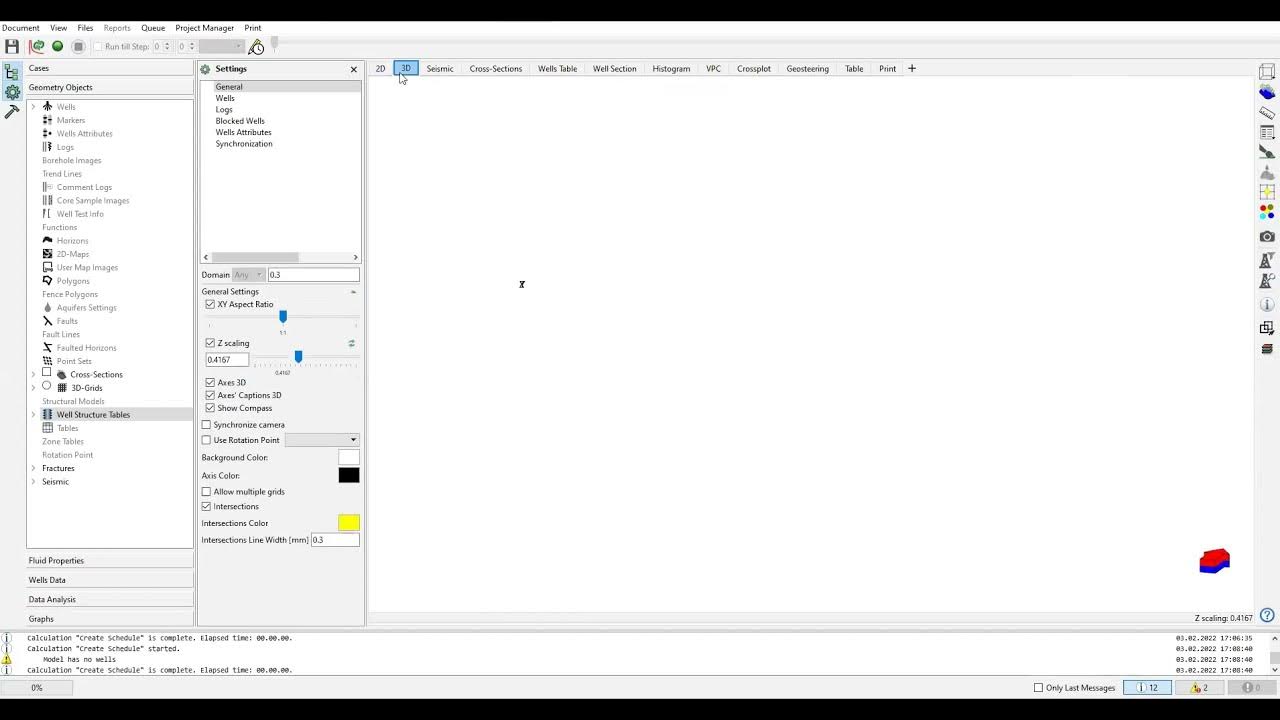Enable Use Rotation Point checkbox
1280x720 pixels.
pyautogui.click(x=207, y=440)
